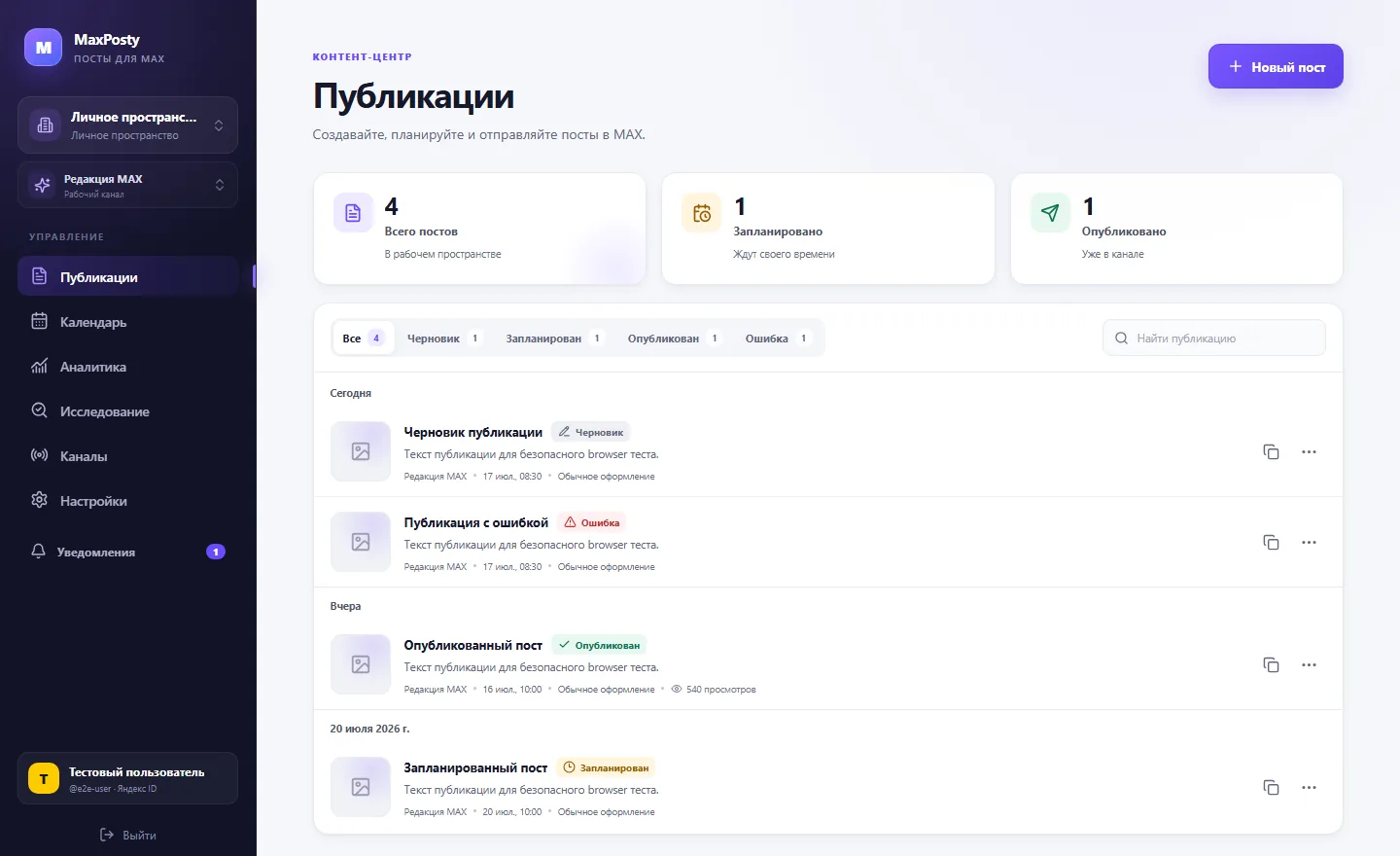Open Настройки in the sidebar
Viewport: 1400px width, 856px height.
128,500
